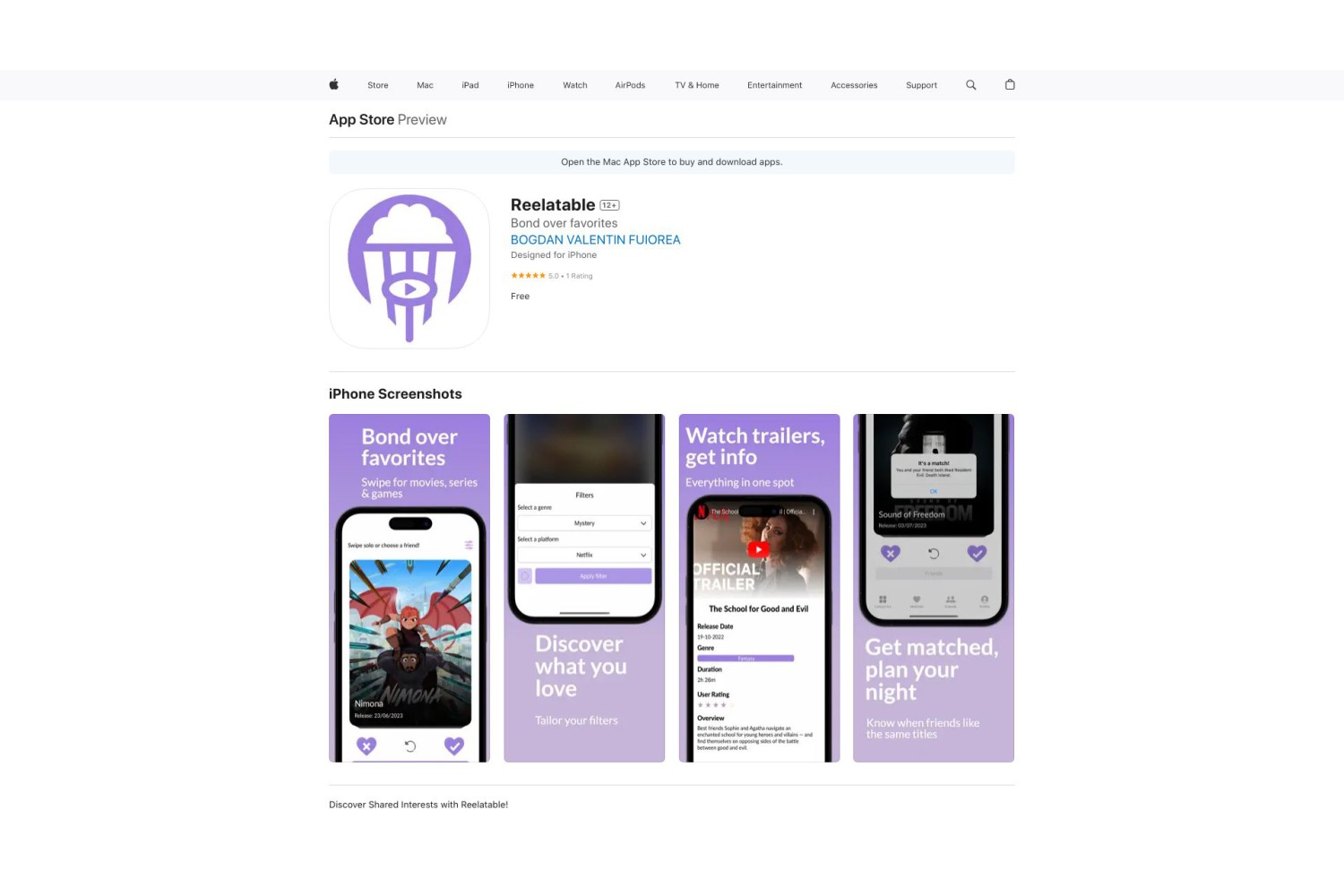This screenshot has width=1344, height=896.
Task: Click the Bond over favorites subtitle
Action: point(564,223)
